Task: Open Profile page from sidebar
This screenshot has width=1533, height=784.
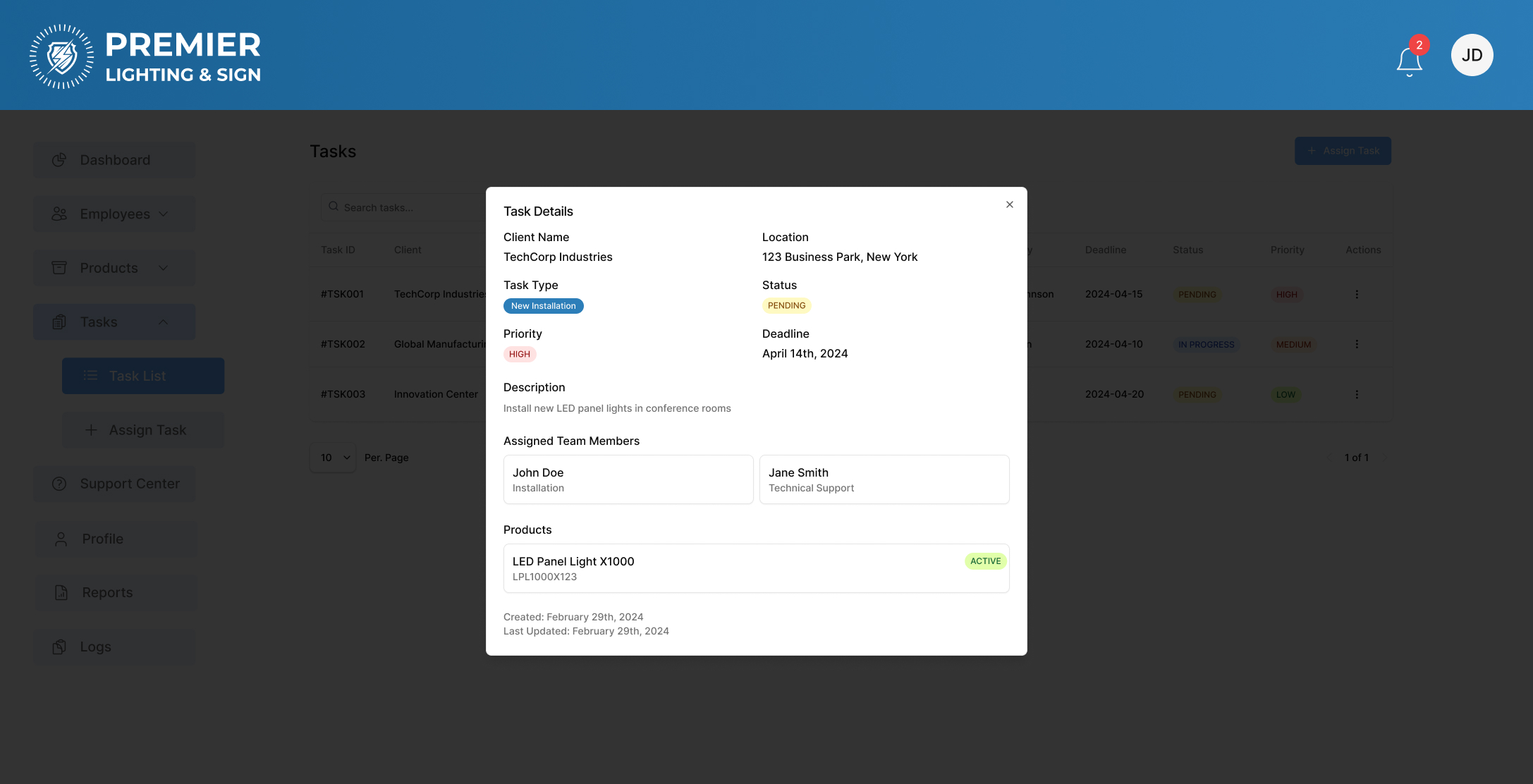Action: pyautogui.click(x=102, y=539)
